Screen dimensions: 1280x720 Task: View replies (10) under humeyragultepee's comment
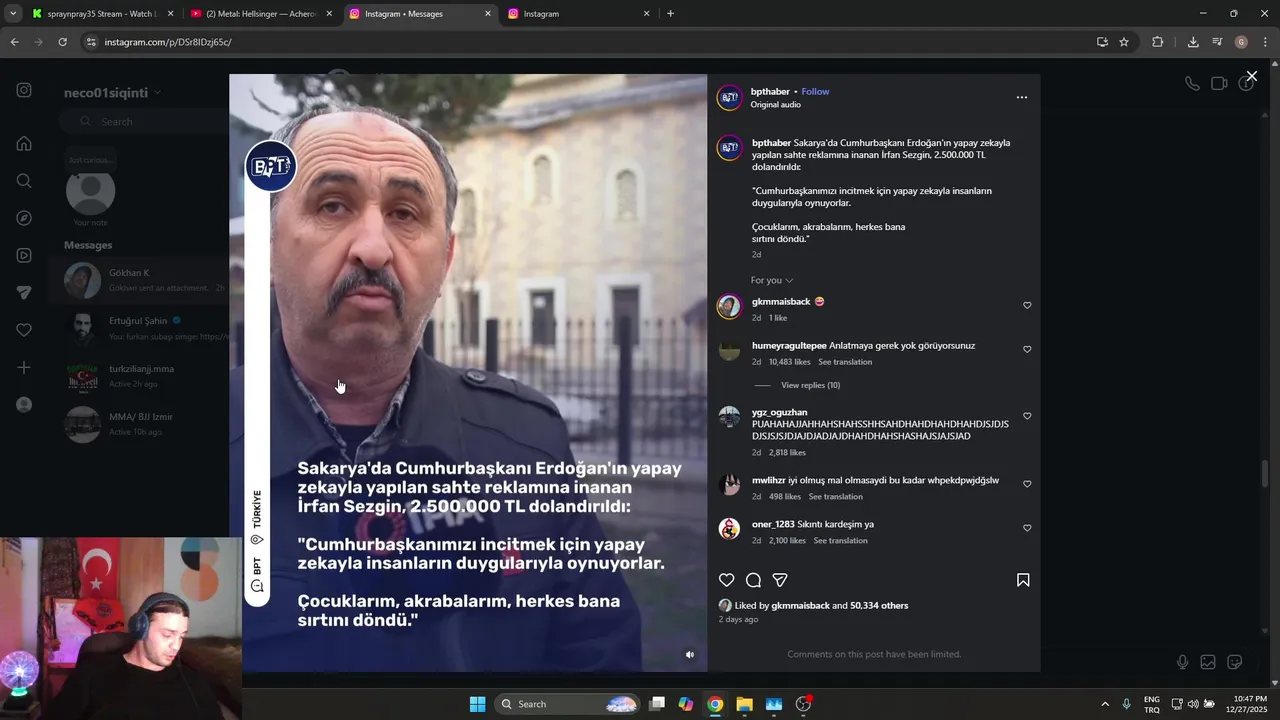click(810, 385)
